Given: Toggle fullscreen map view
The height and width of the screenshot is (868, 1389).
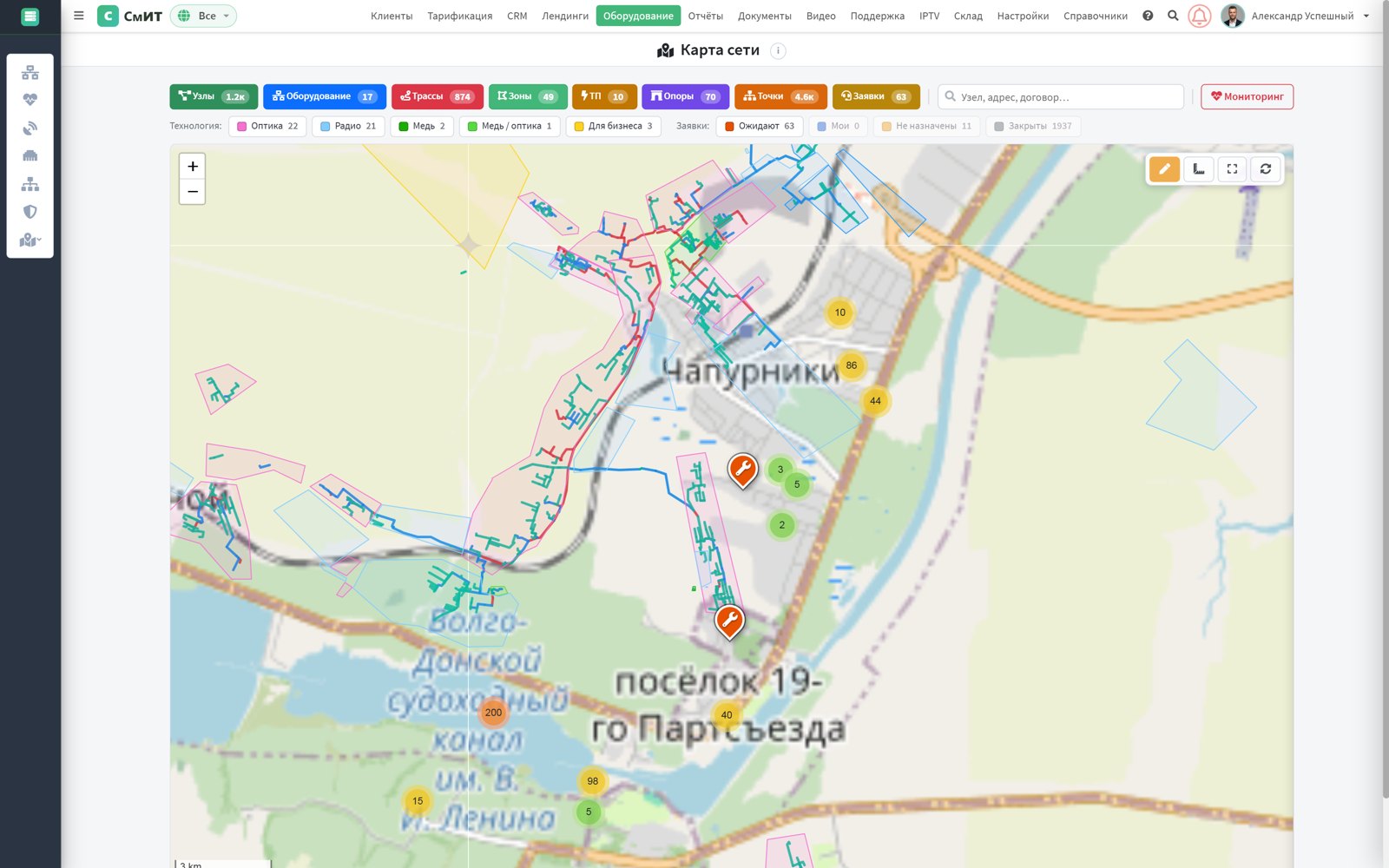Looking at the screenshot, I should pos(1232,168).
